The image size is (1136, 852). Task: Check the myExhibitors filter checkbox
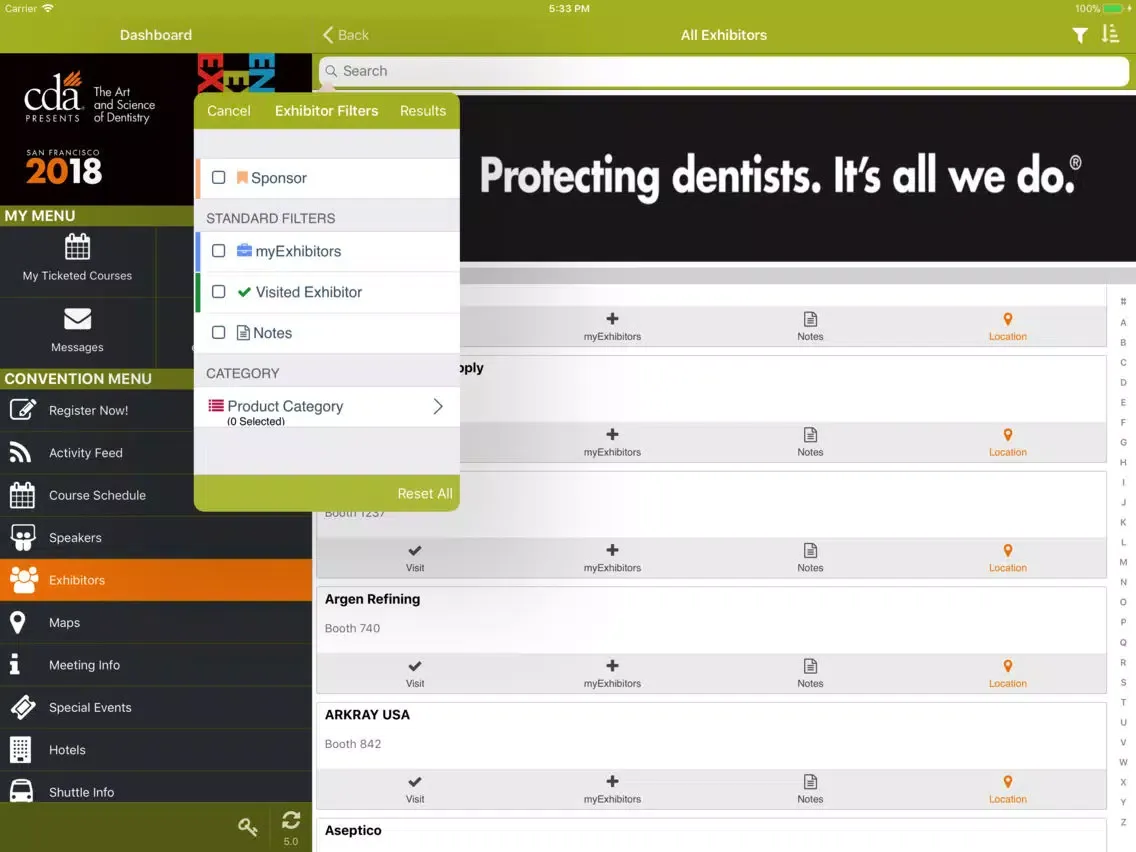click(x=218, y=251)
